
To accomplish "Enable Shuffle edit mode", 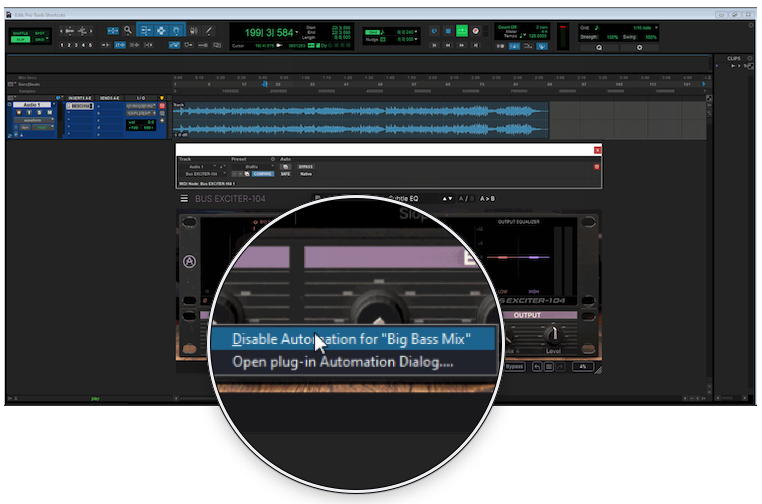I will (20, 33).
